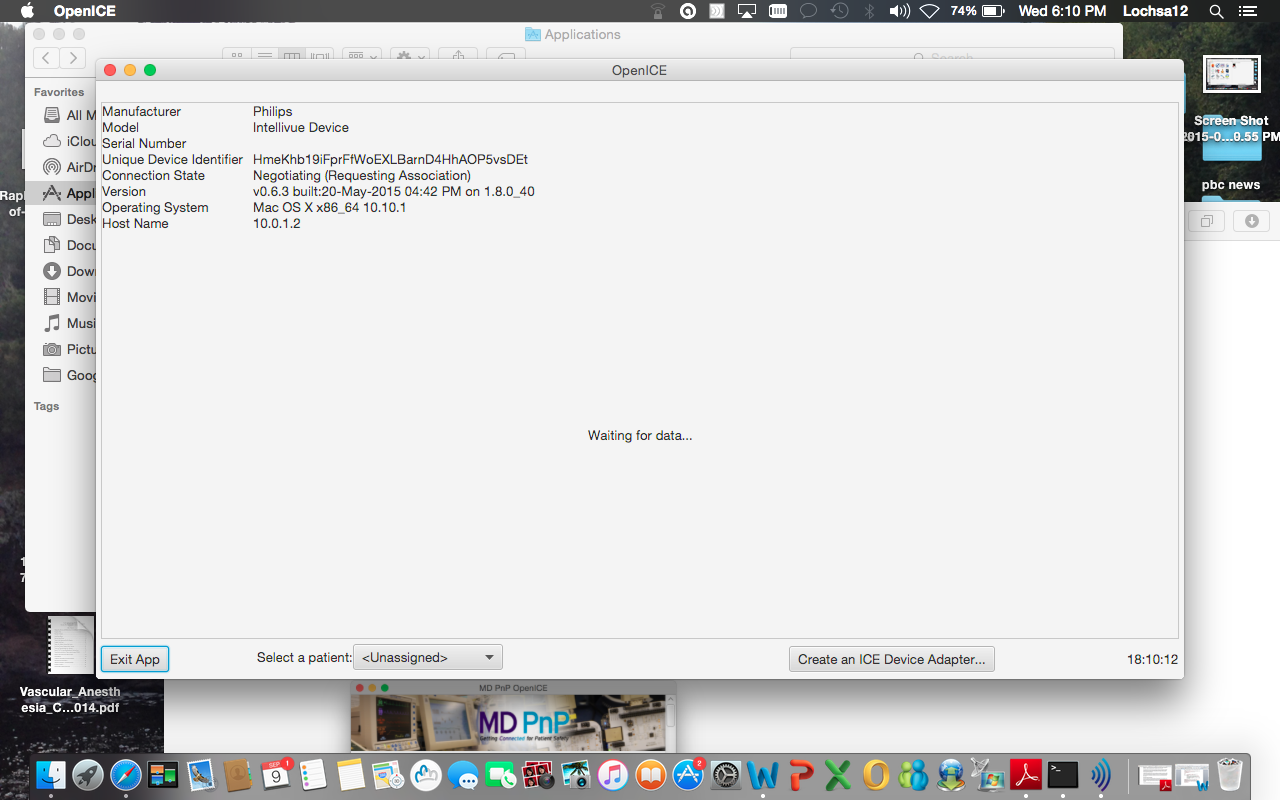Screen dimensions: 1280x800
Task: Click the Manufacturer value Philips
Action: pyautogui.click(x=272, y=111)
